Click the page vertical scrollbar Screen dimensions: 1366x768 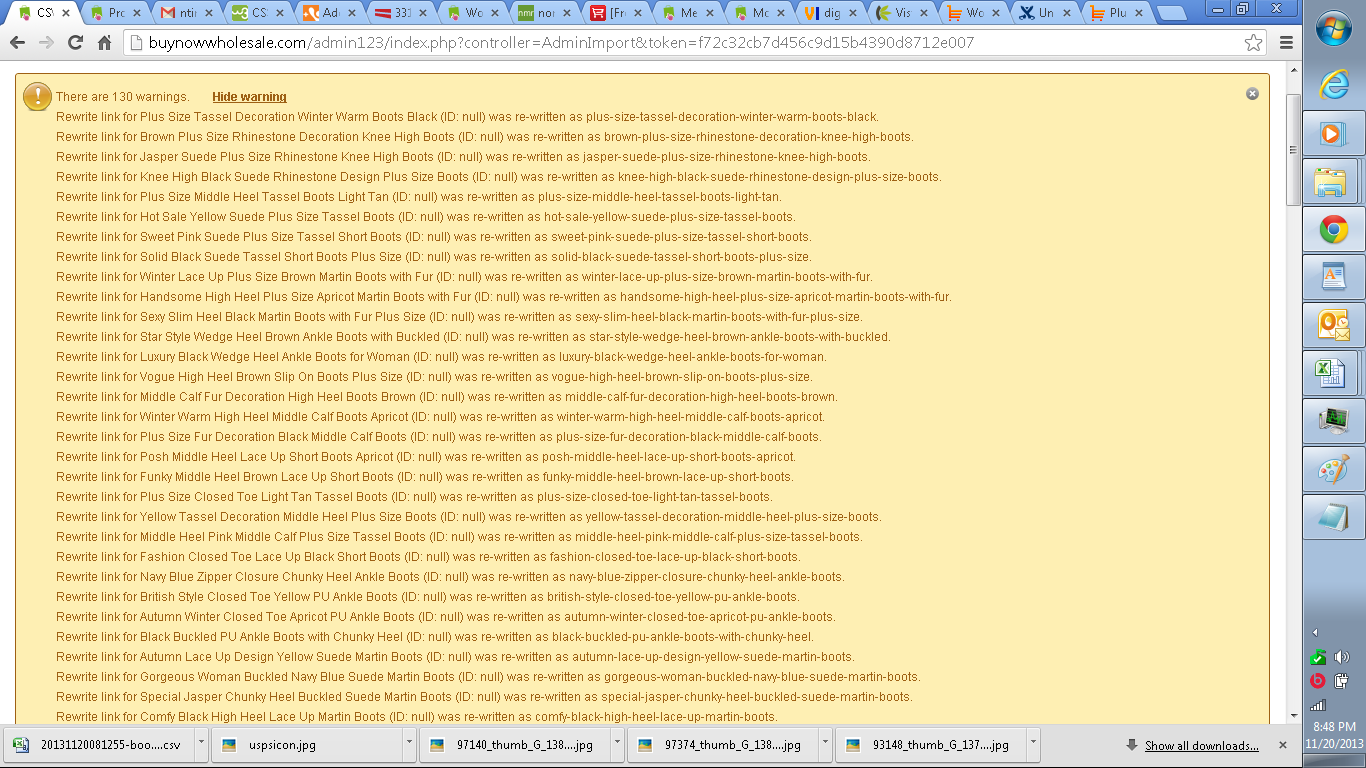point(1293,150)
